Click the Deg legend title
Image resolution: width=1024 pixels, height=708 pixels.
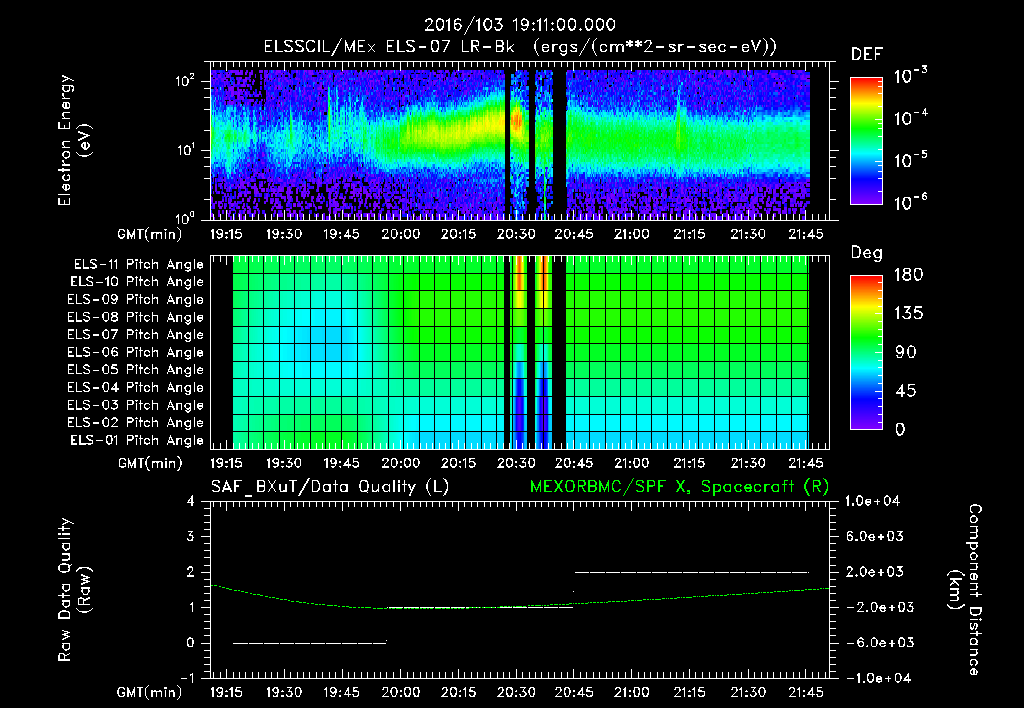pos(867,253)
